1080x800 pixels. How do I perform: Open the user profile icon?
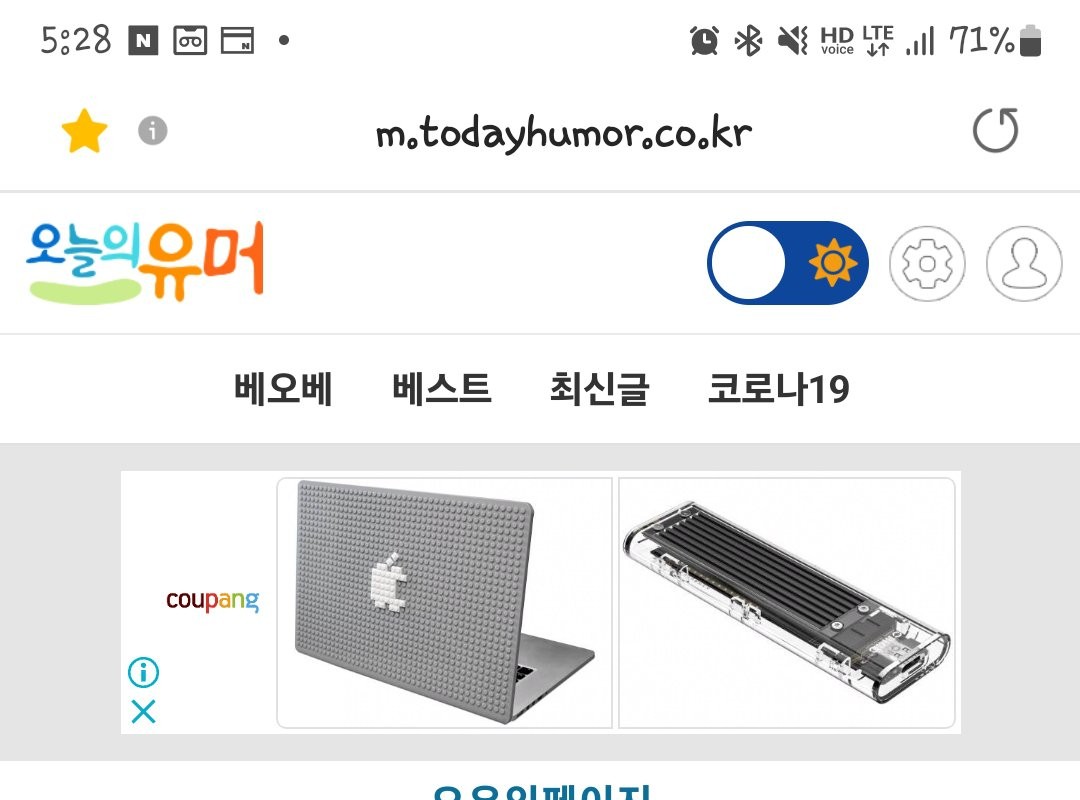(x=1024, y=263)
